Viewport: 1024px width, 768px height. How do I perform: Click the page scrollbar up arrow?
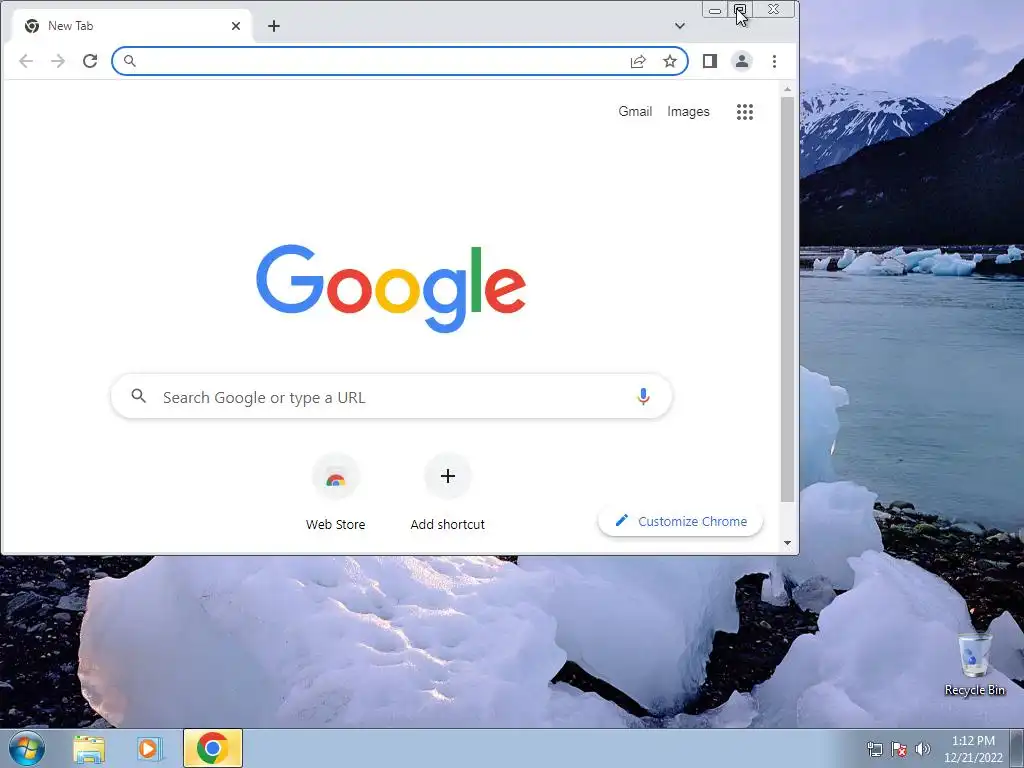click(787, 89)
